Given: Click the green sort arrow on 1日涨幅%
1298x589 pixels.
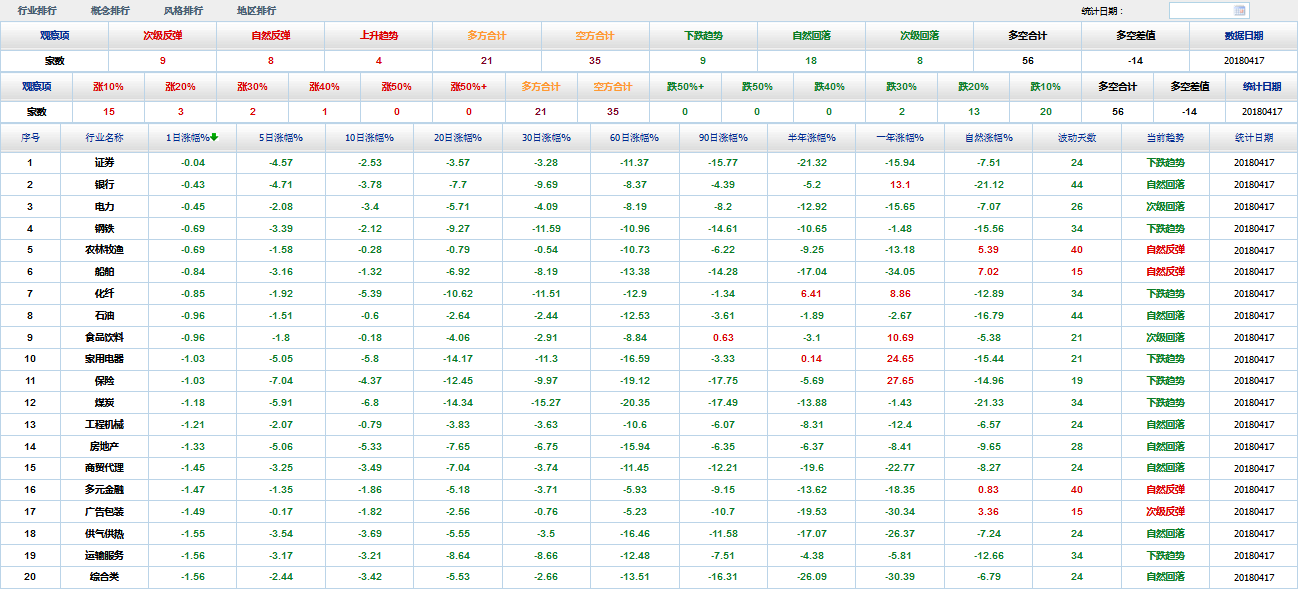Looking at the screenshot, I should coord(214,137).
